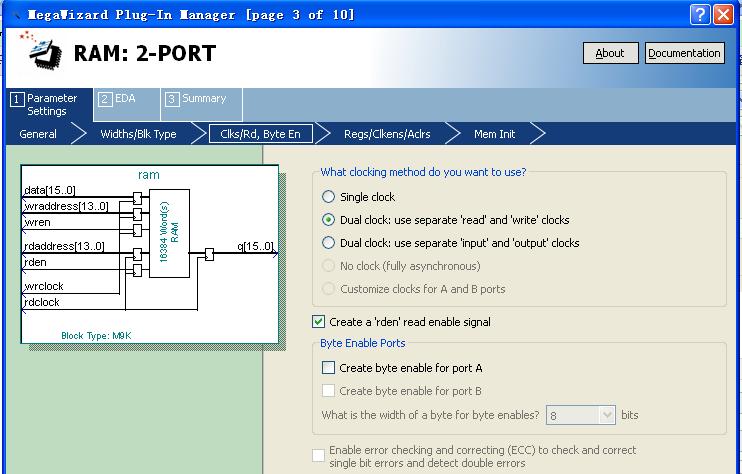Enable ECC error checking checkbox
742x474 pixels.
coord(318,456)
